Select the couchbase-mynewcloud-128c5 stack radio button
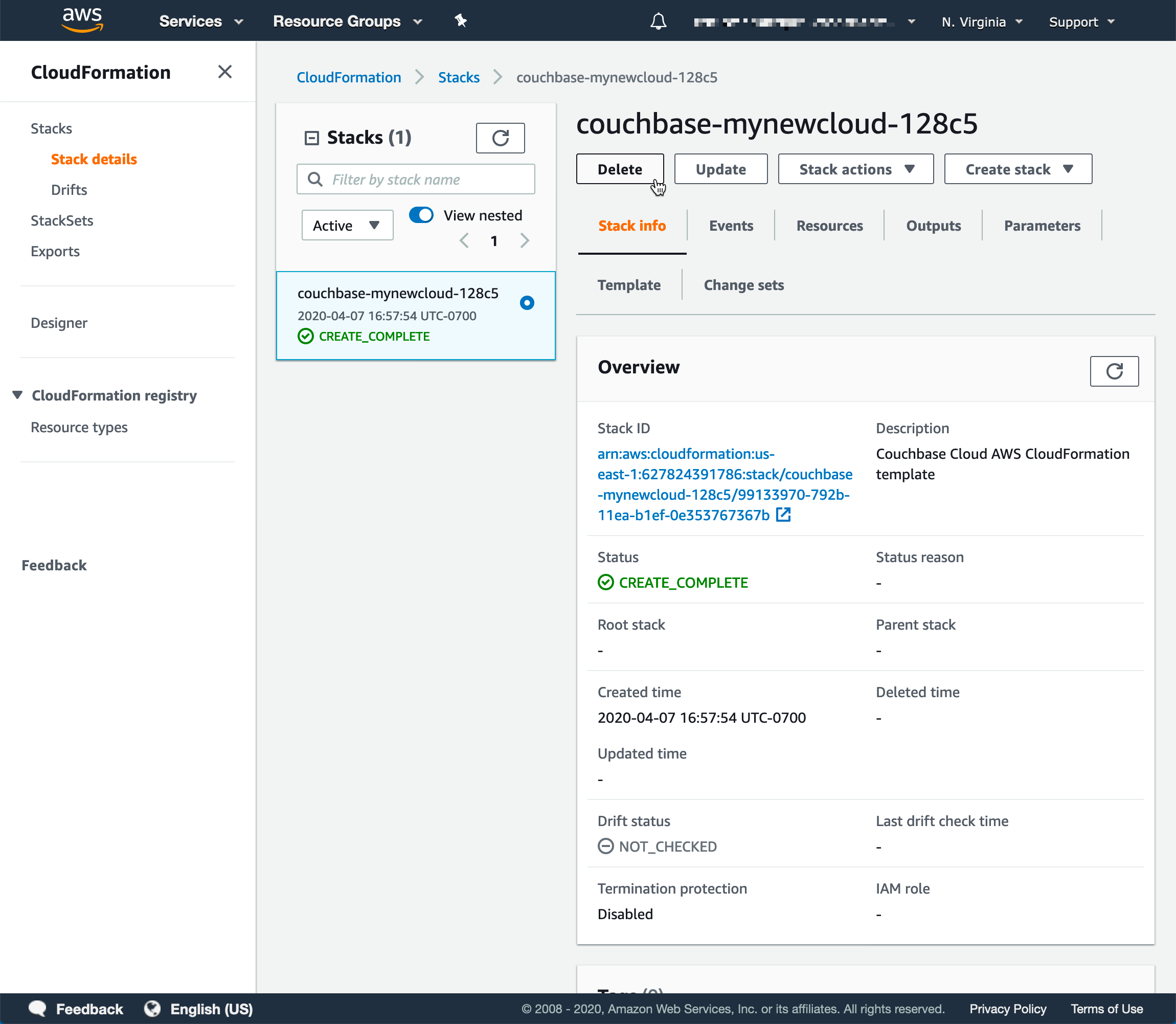Screen dimensions: 1176x1024 [527, 302]
